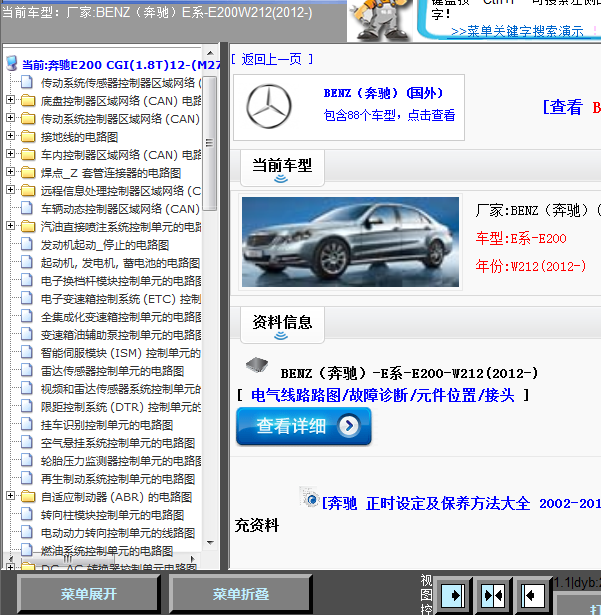Expand 车内控制器区域网络 (CAN) node

(x=11, y=154)
